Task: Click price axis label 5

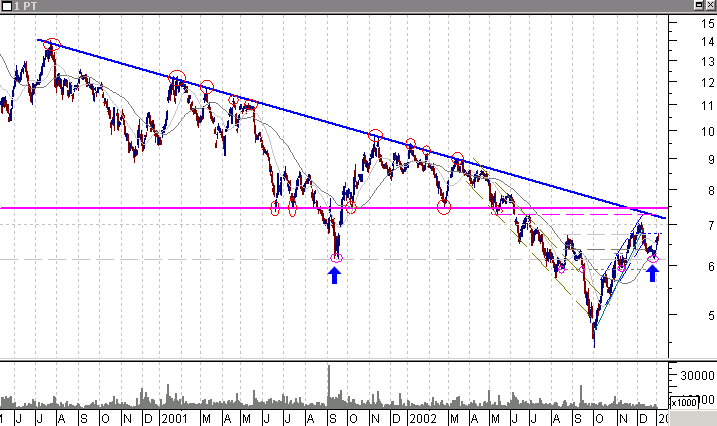Action: (711, 315)
